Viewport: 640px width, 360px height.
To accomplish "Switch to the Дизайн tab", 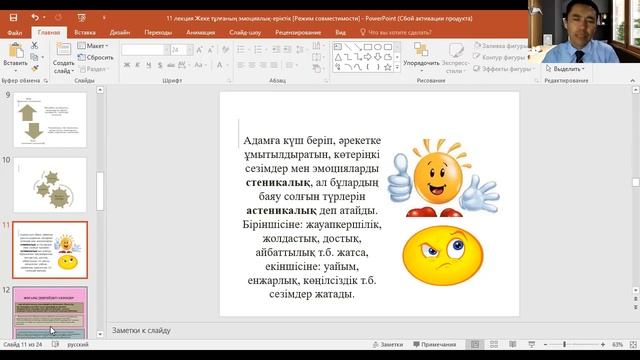I will tap(120, 32).
